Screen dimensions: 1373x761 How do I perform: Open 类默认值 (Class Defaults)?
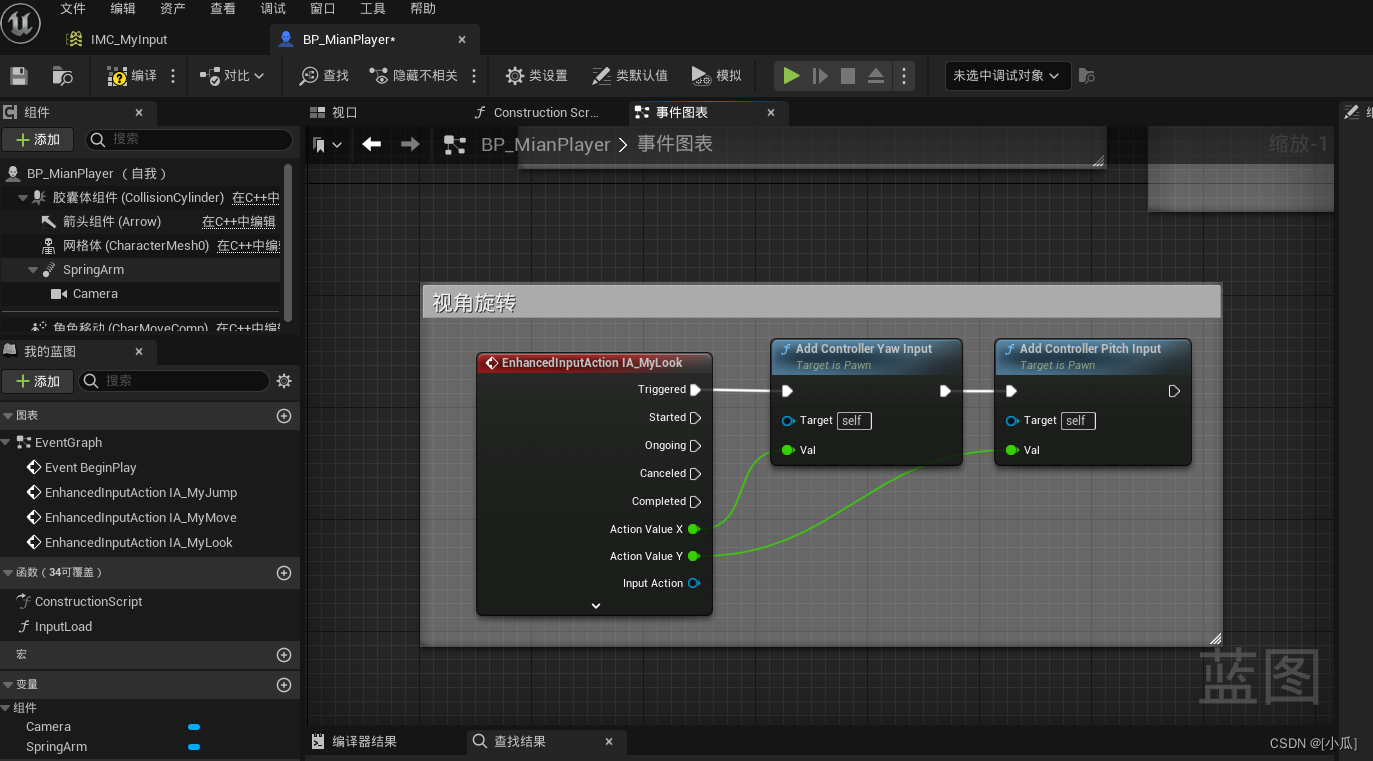[x=630, y=76]
